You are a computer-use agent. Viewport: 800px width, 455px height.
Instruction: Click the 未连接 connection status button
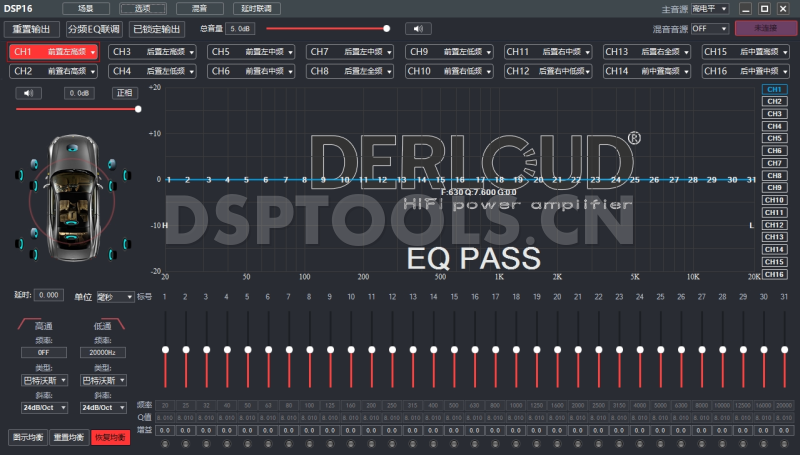tap(765, 29)
